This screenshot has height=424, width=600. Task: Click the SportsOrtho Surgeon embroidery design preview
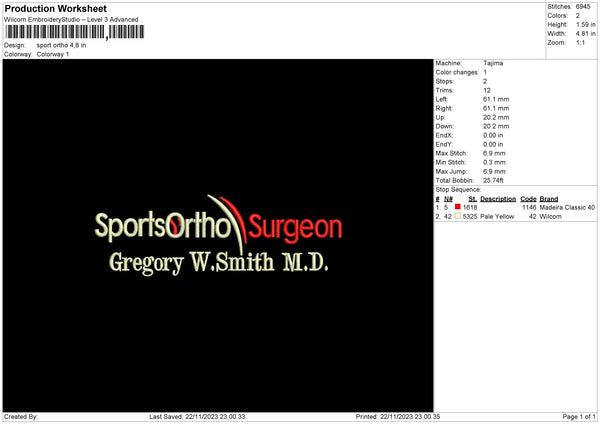tap(218, 235)
